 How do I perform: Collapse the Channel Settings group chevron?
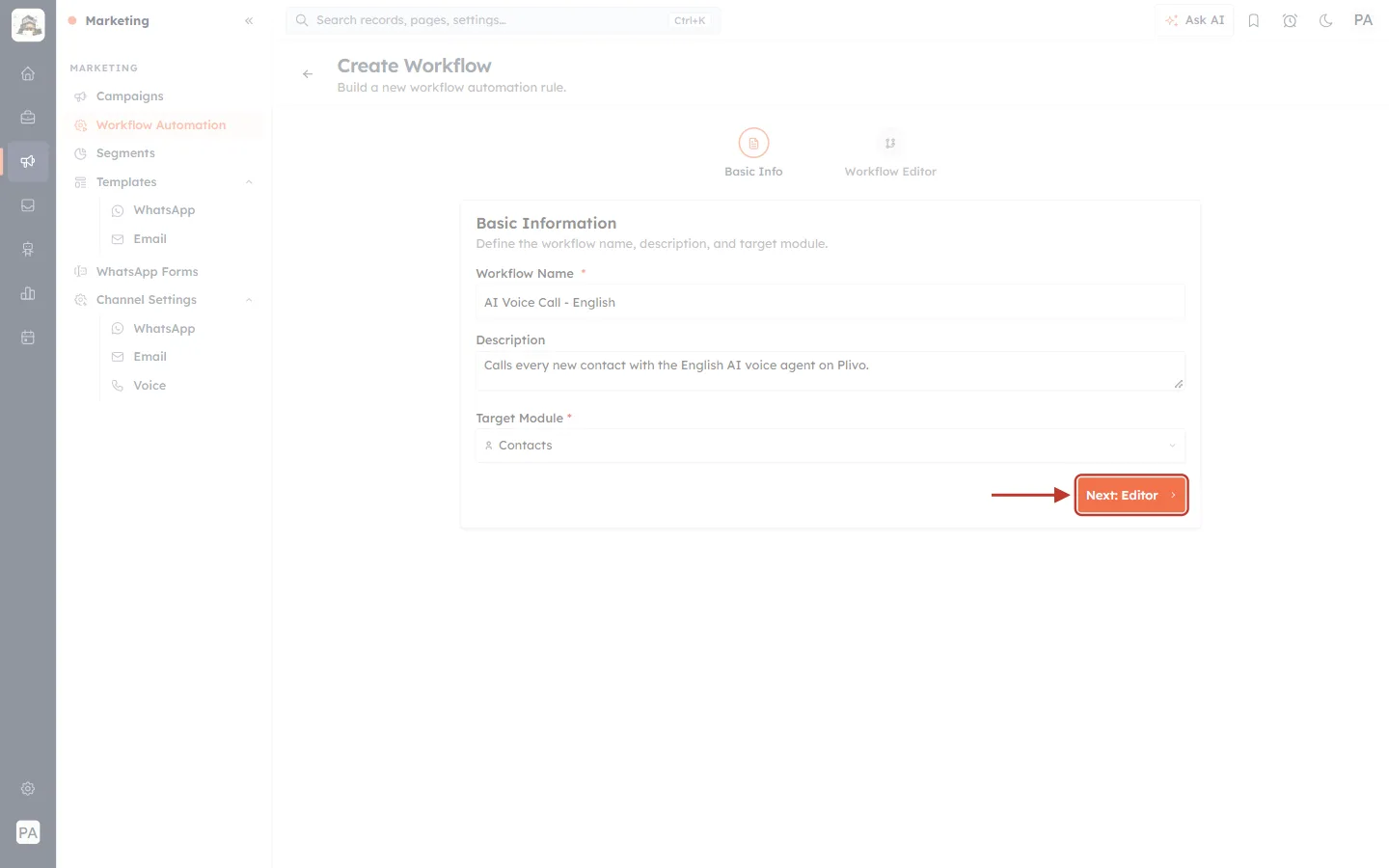click(x=249, y=300)
